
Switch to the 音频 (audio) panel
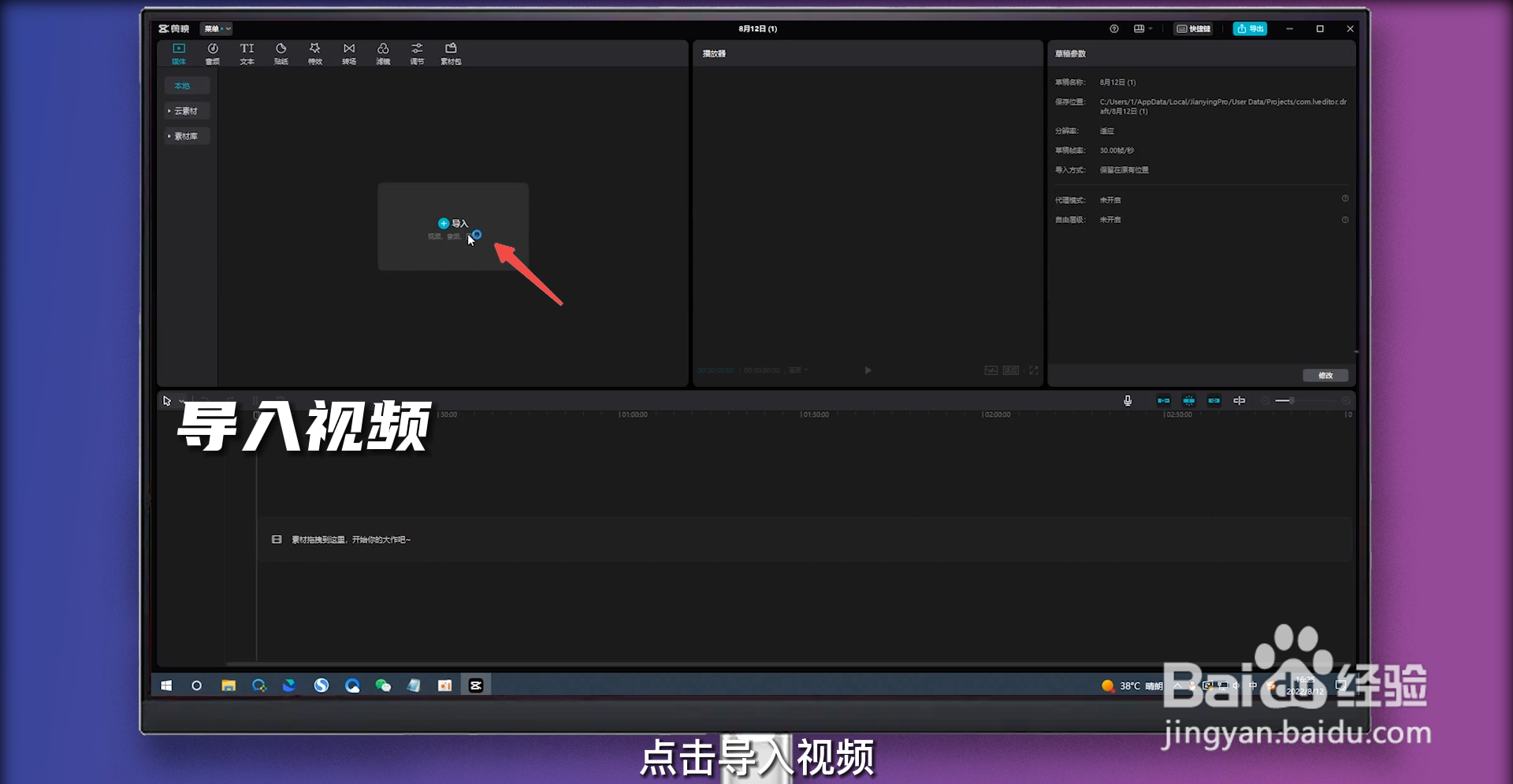point(212,54)
